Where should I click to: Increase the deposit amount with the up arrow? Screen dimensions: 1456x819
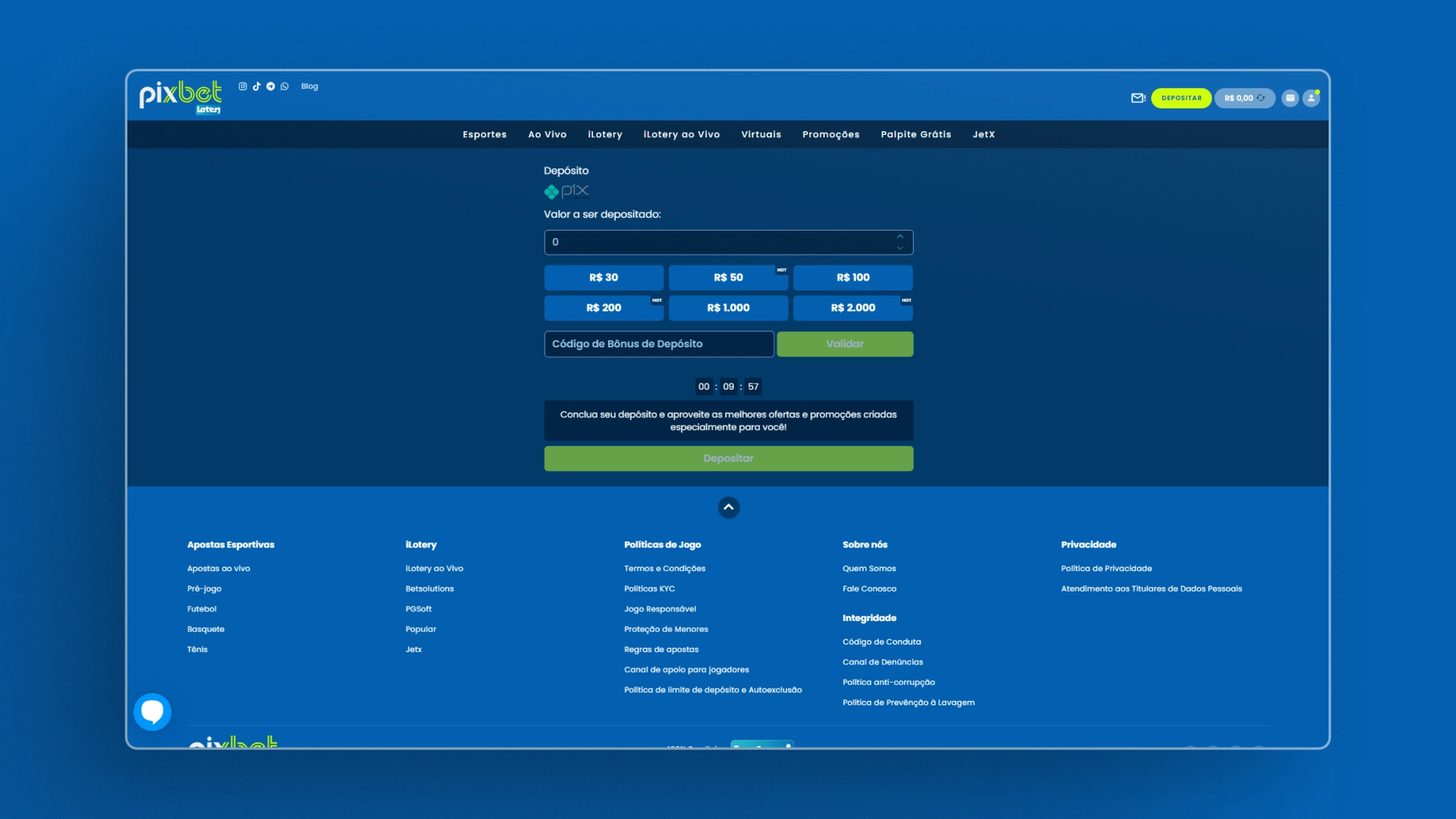pyautogui.click(x=900, y=237)
